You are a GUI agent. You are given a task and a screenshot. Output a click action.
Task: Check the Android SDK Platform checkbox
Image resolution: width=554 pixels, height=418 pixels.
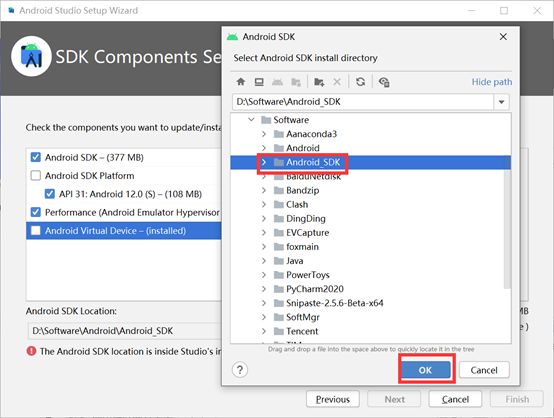click(36, 175)
